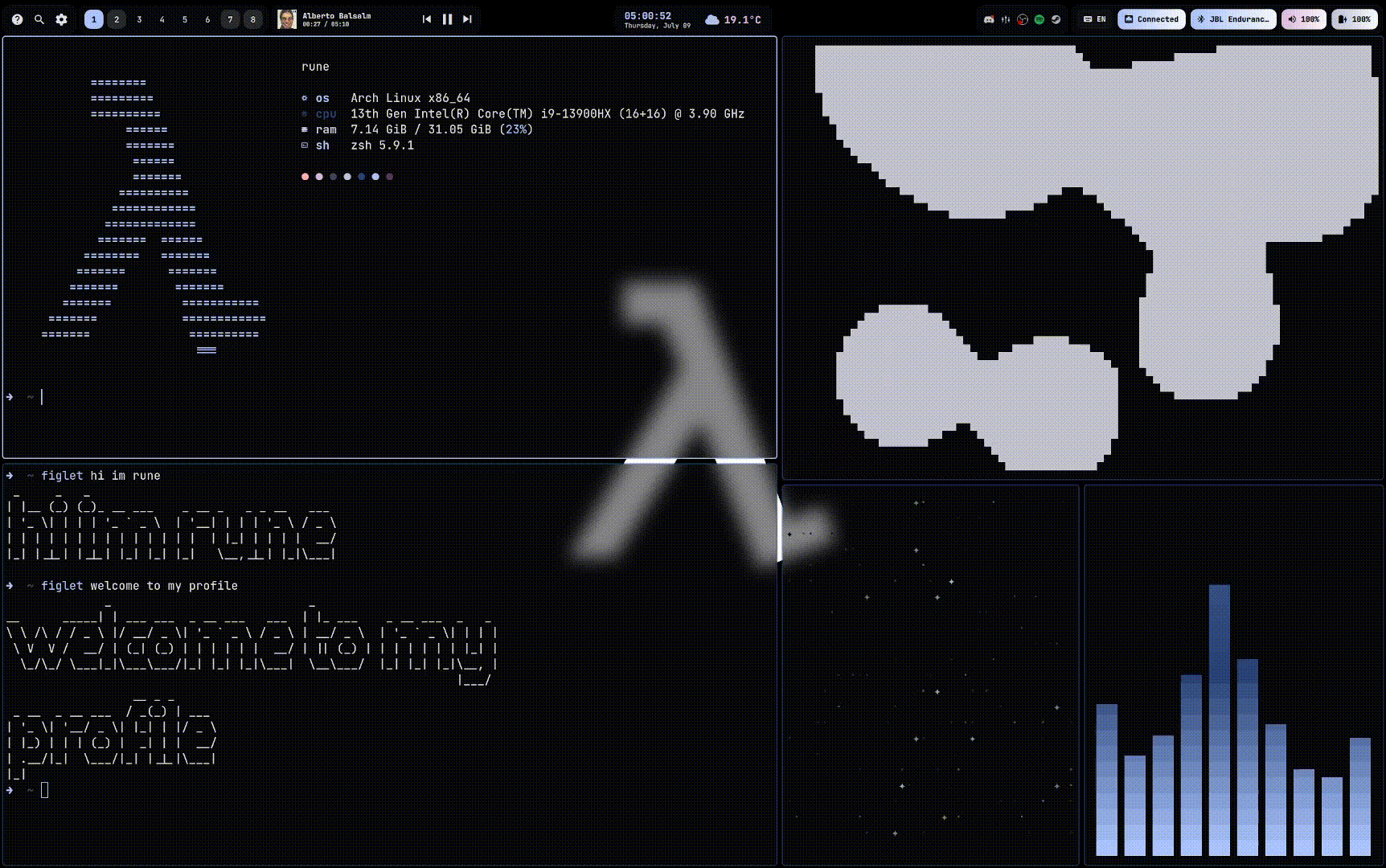Pause the playing track
The image size is (1386, 868).
point(447,19)
